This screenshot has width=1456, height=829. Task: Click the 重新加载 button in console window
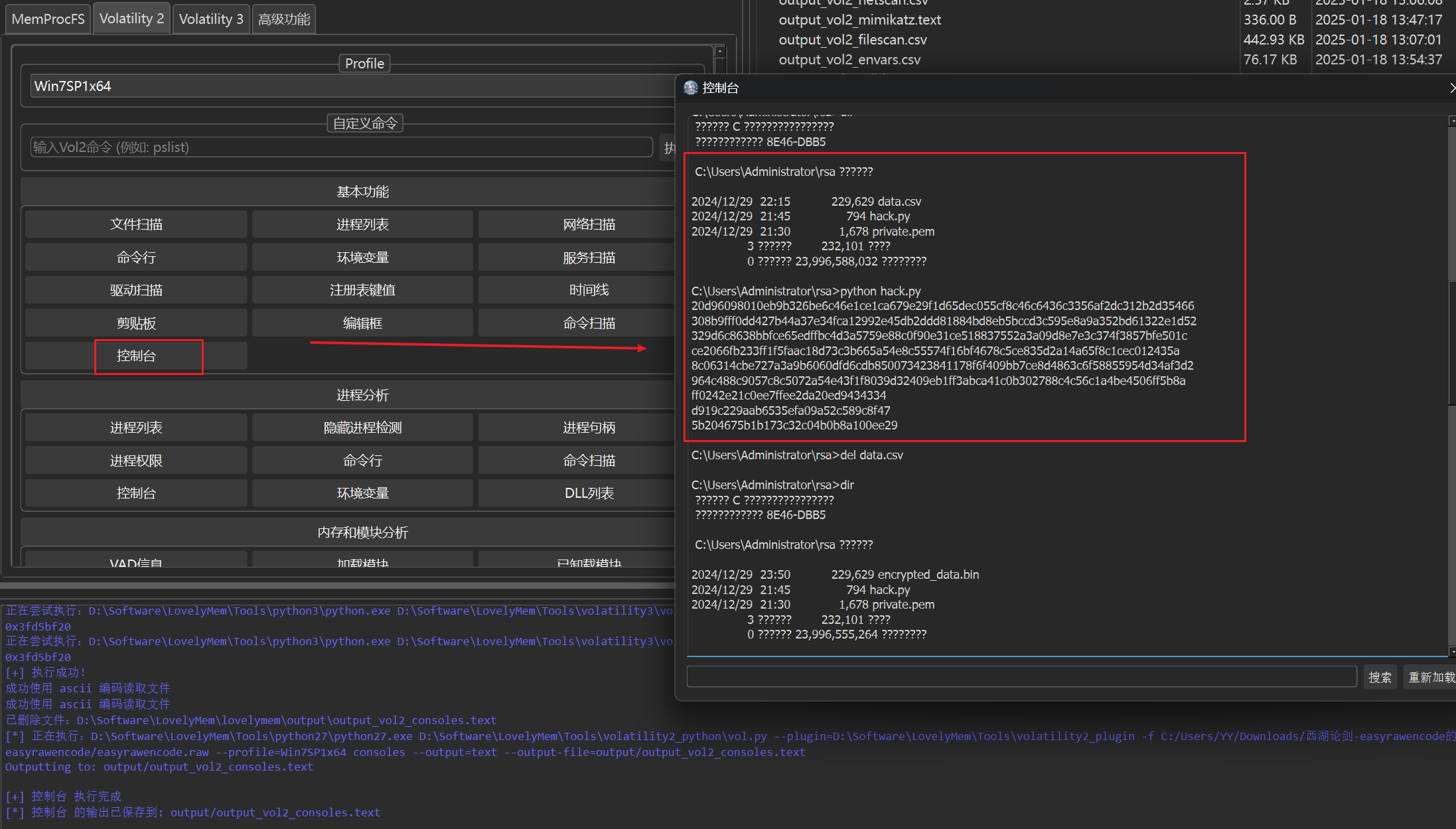(x=1431, y=677)
